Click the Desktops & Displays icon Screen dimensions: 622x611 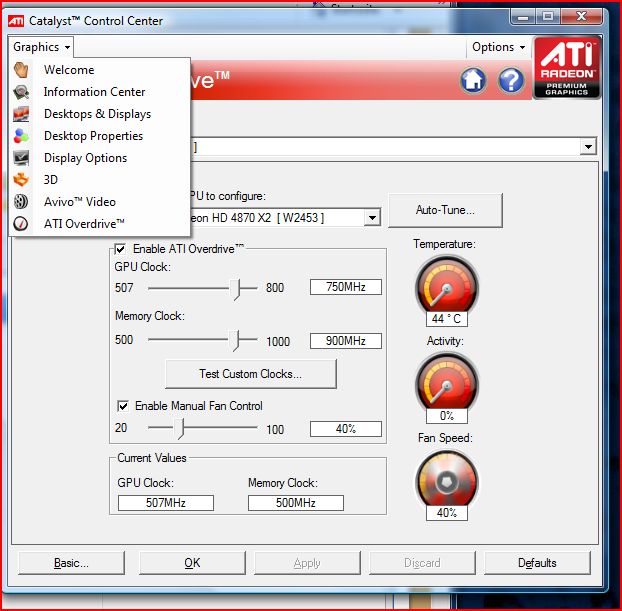click(21, 114)
